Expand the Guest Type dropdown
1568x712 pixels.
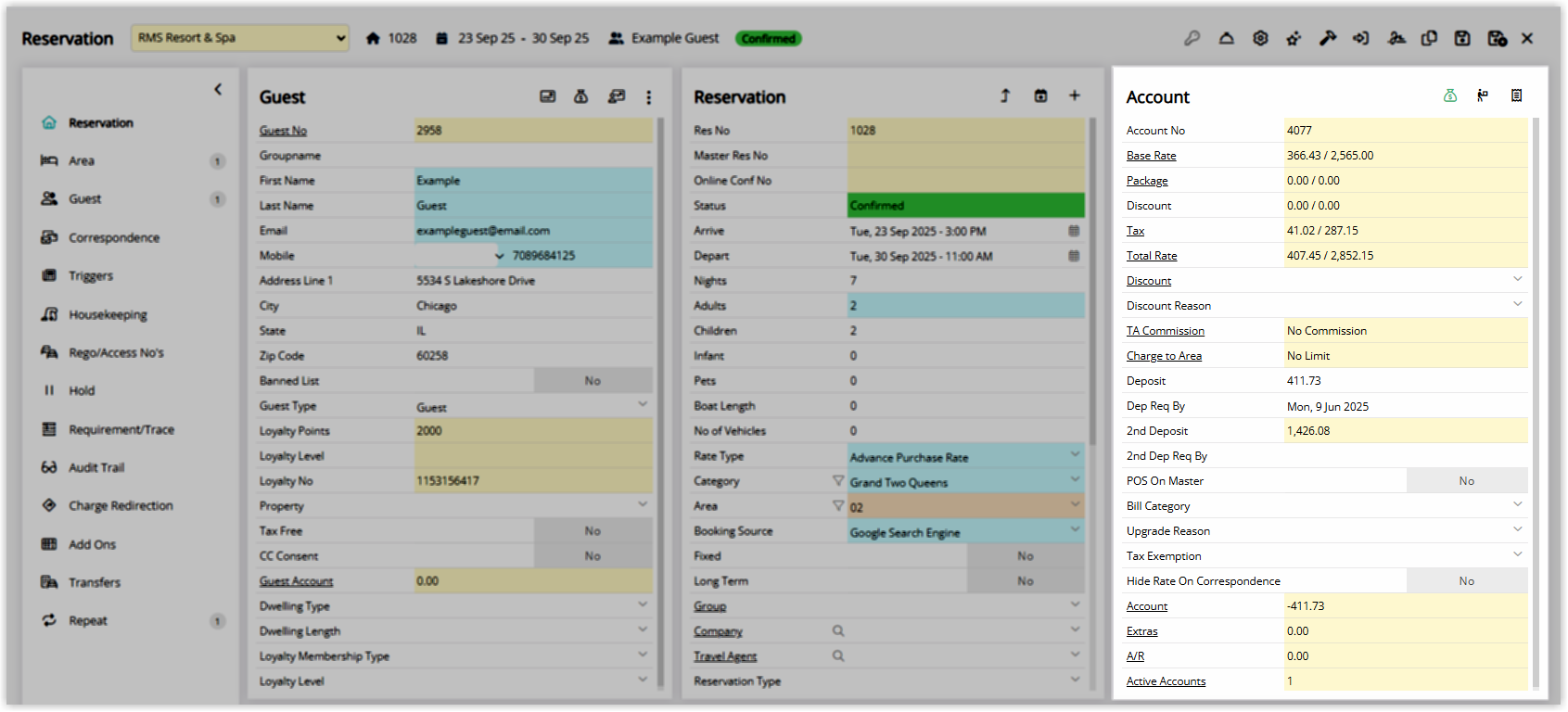[x=643, y=404]
